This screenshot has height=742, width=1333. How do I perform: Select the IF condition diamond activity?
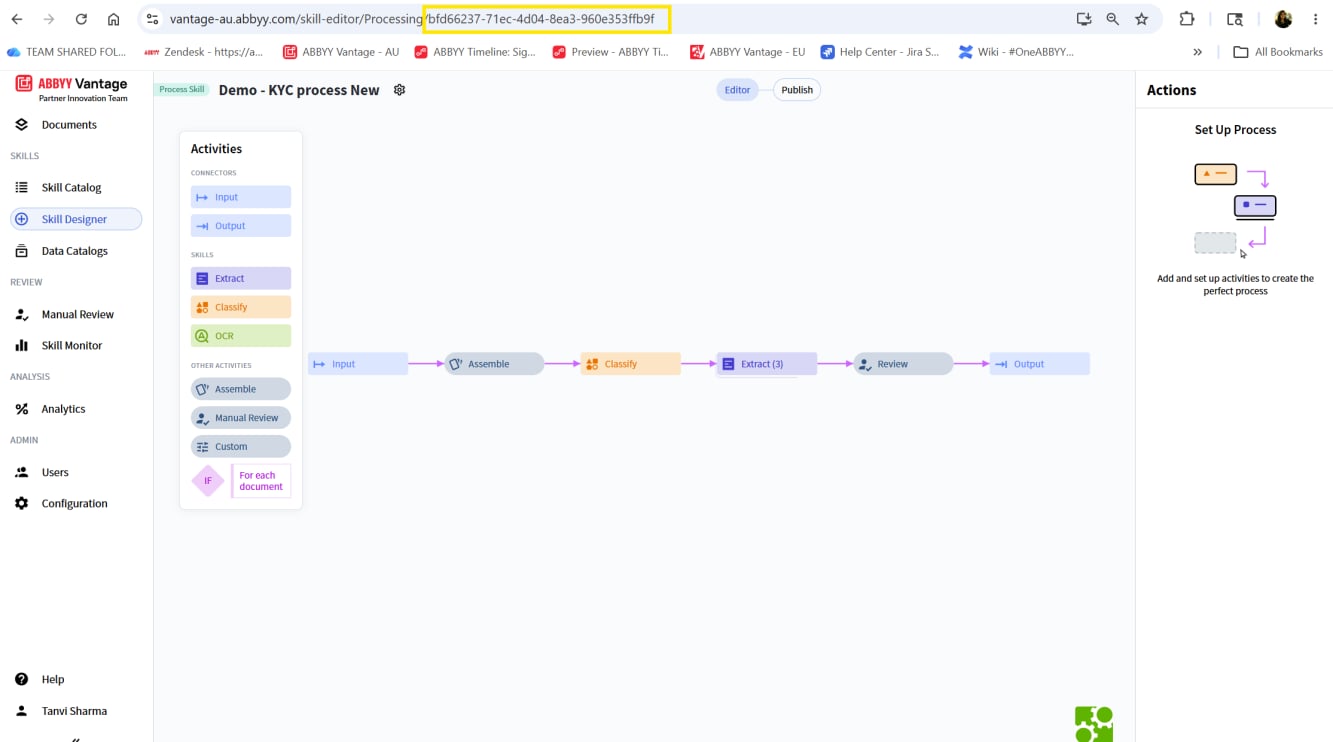(x=208, y=481)
